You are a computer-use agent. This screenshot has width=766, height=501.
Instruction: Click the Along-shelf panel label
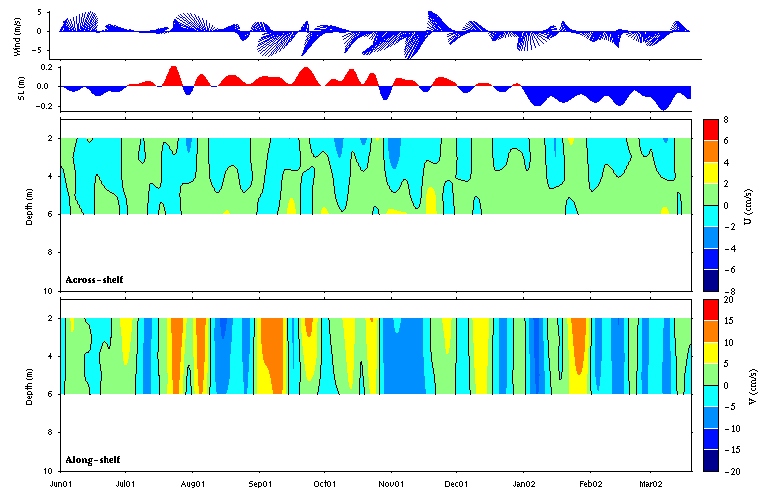click(x=93, y=460)
